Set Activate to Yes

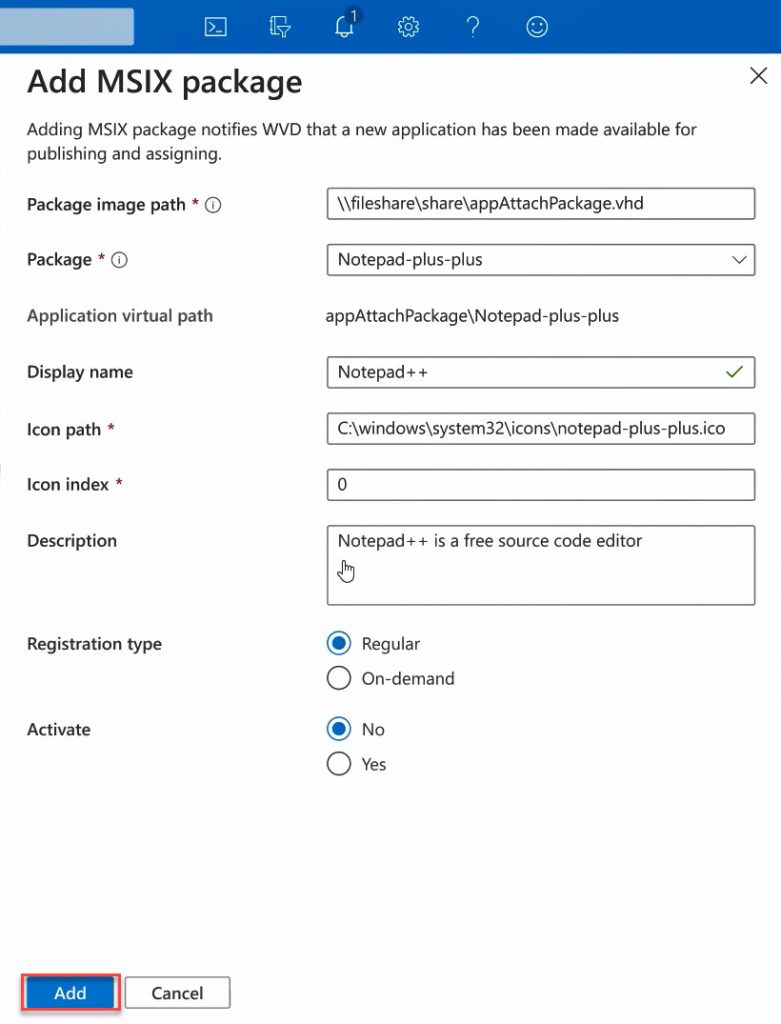339,764
